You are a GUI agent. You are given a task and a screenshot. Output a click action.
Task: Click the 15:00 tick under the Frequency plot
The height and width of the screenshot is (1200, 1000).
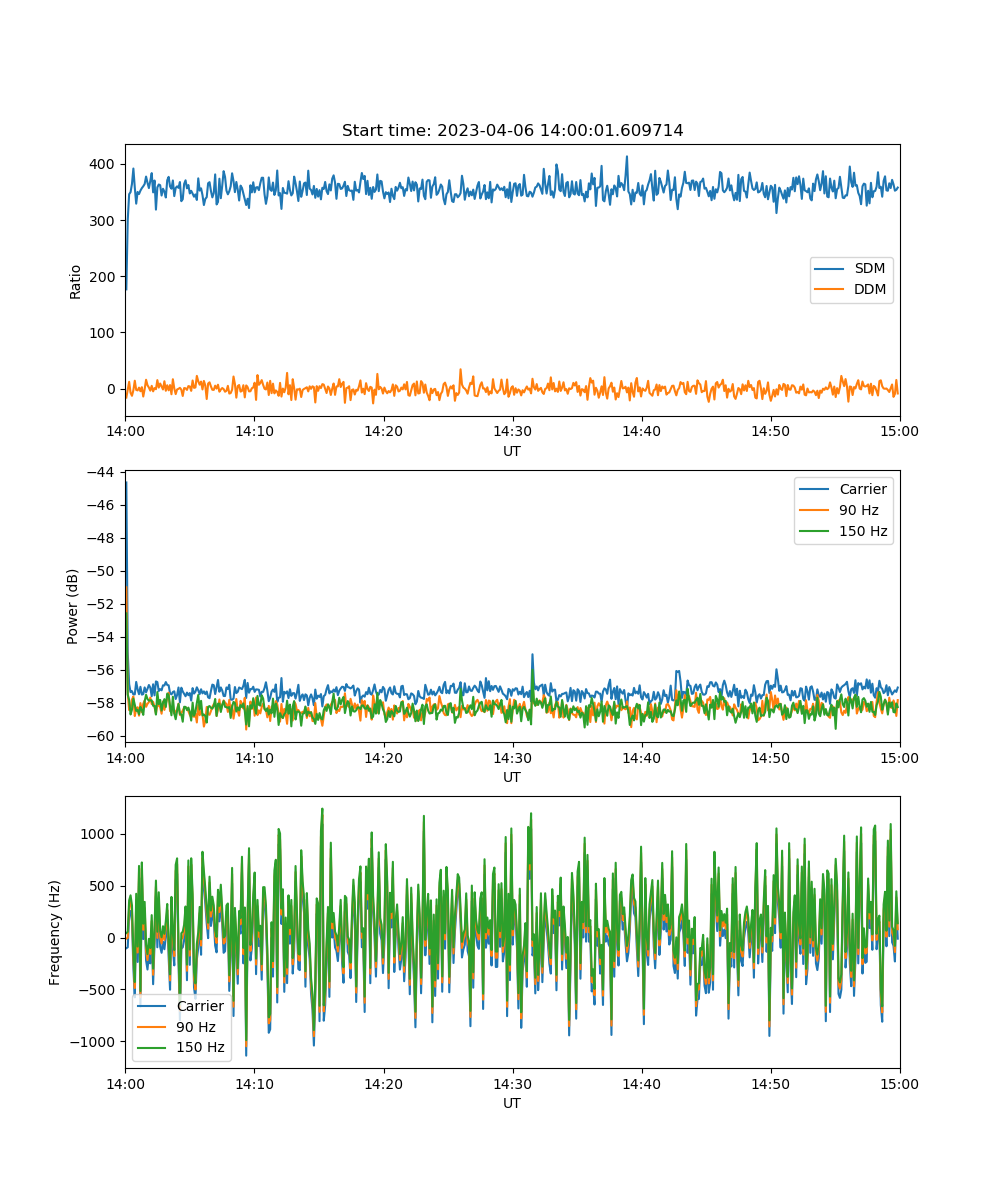coord(899,1083)
